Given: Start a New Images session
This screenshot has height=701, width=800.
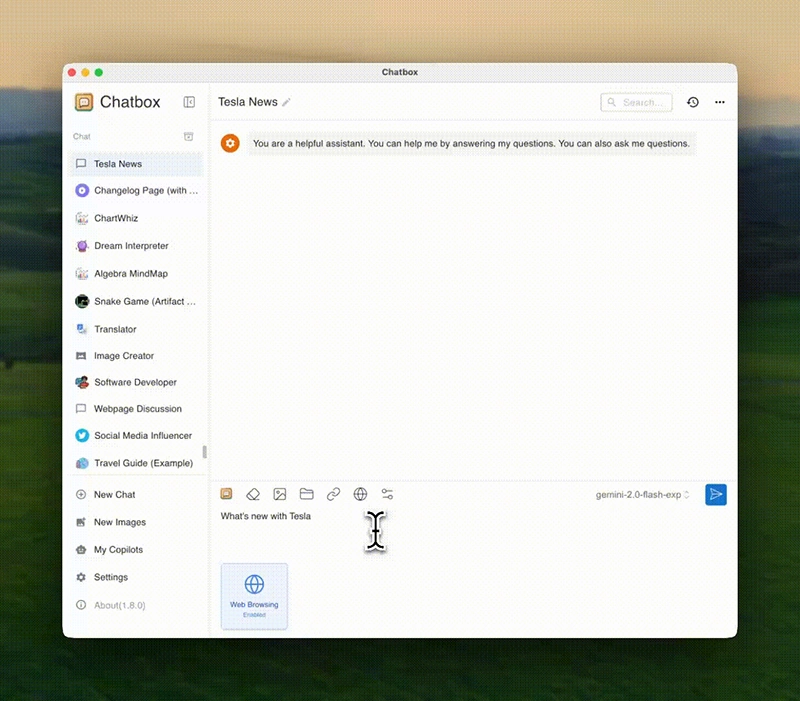Looking at the screenshot, I should pos(136,522).
